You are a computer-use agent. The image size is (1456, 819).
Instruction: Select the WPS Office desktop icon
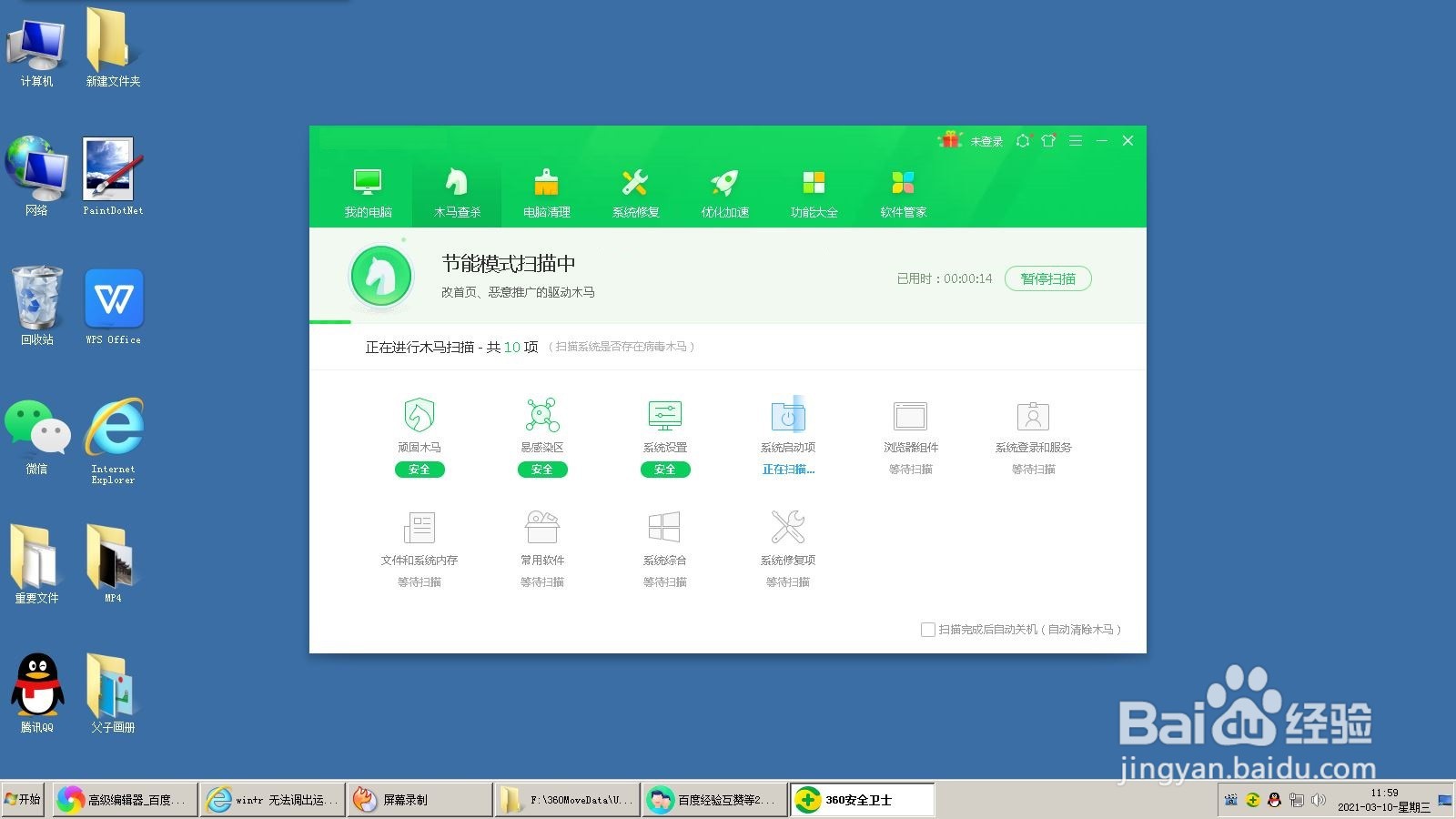click(113, 306)
